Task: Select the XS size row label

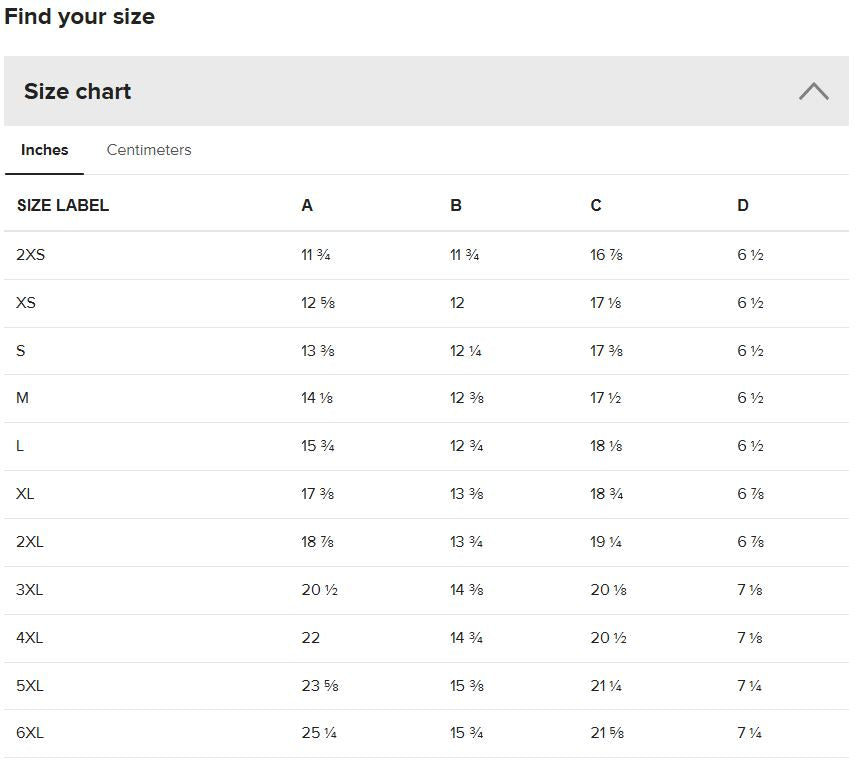Action: coord(26,303)
